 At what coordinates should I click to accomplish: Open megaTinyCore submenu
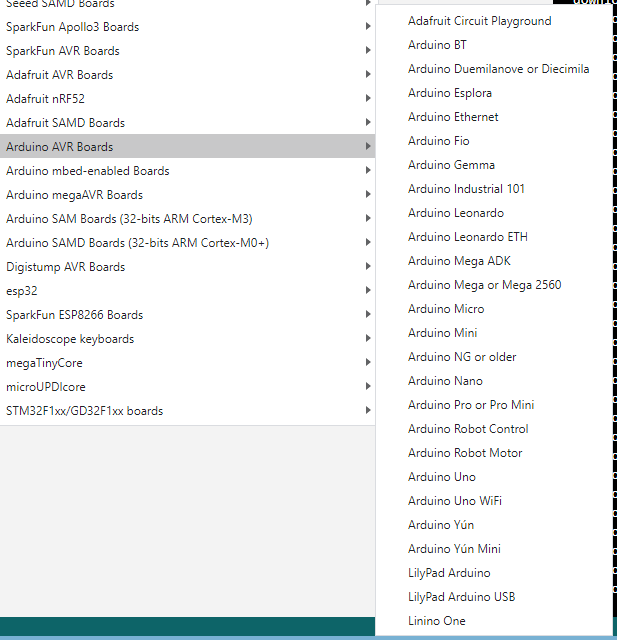coord(187,363)
